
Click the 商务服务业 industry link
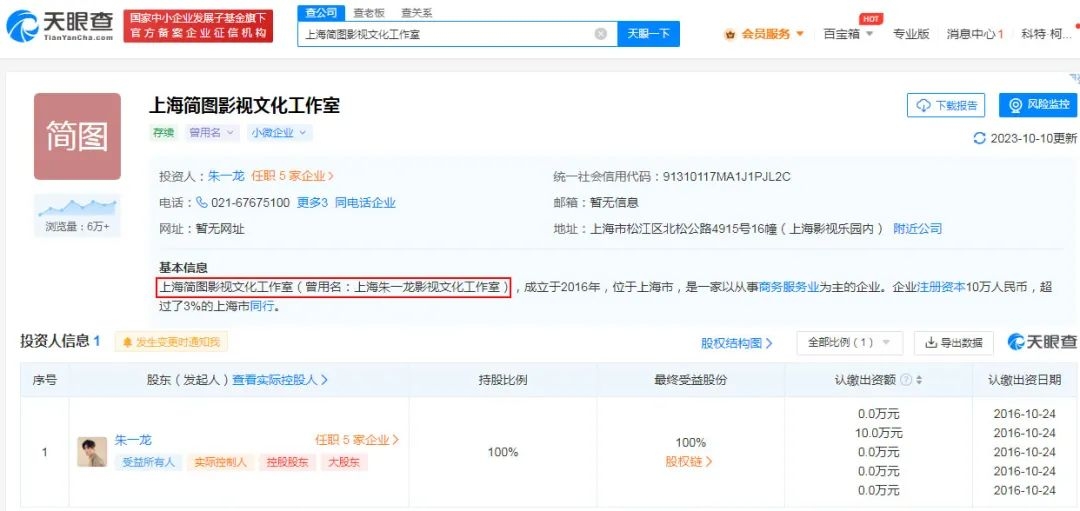pos(789,287)
